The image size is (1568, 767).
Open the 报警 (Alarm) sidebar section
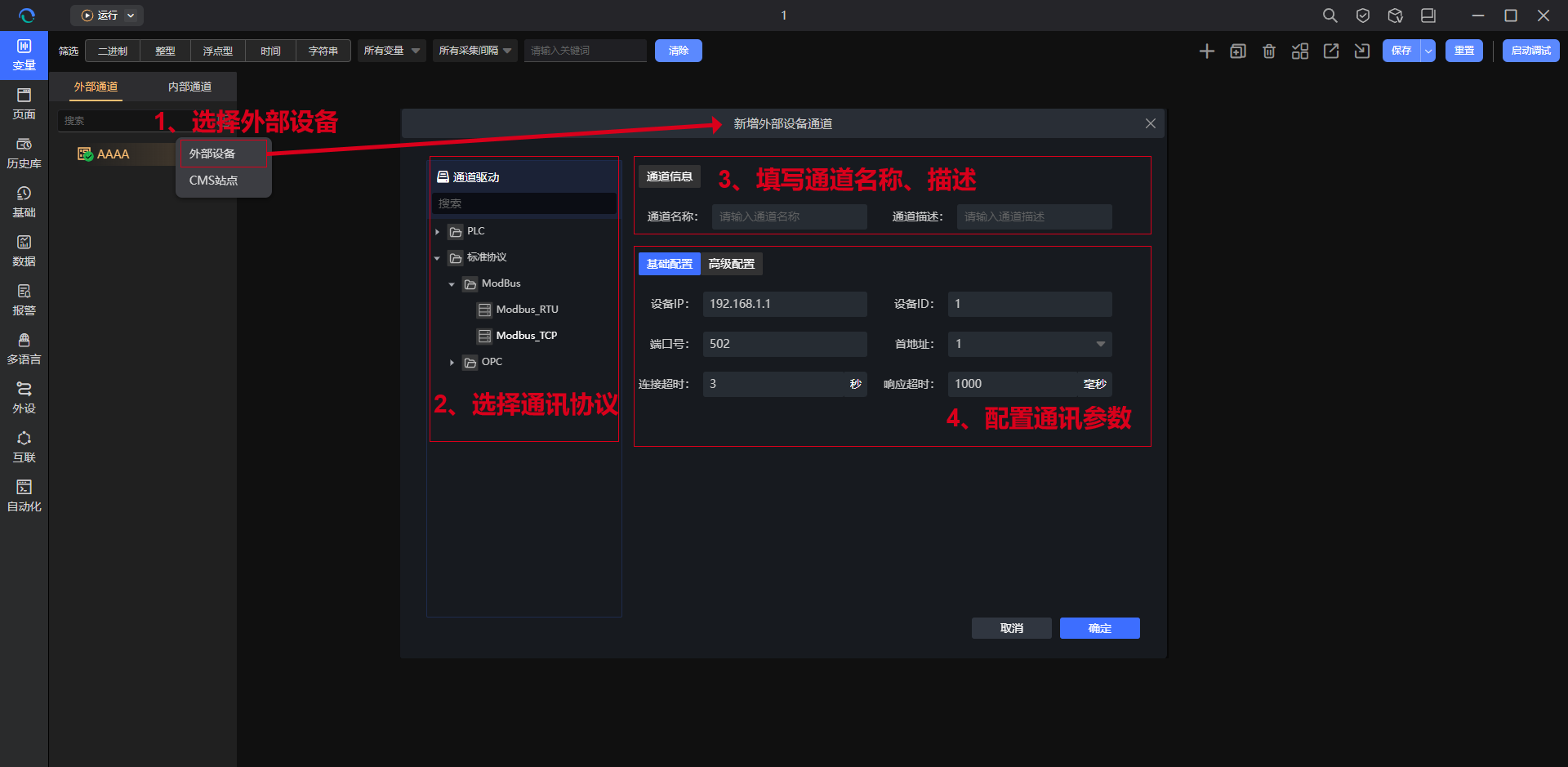coord(24,300)
